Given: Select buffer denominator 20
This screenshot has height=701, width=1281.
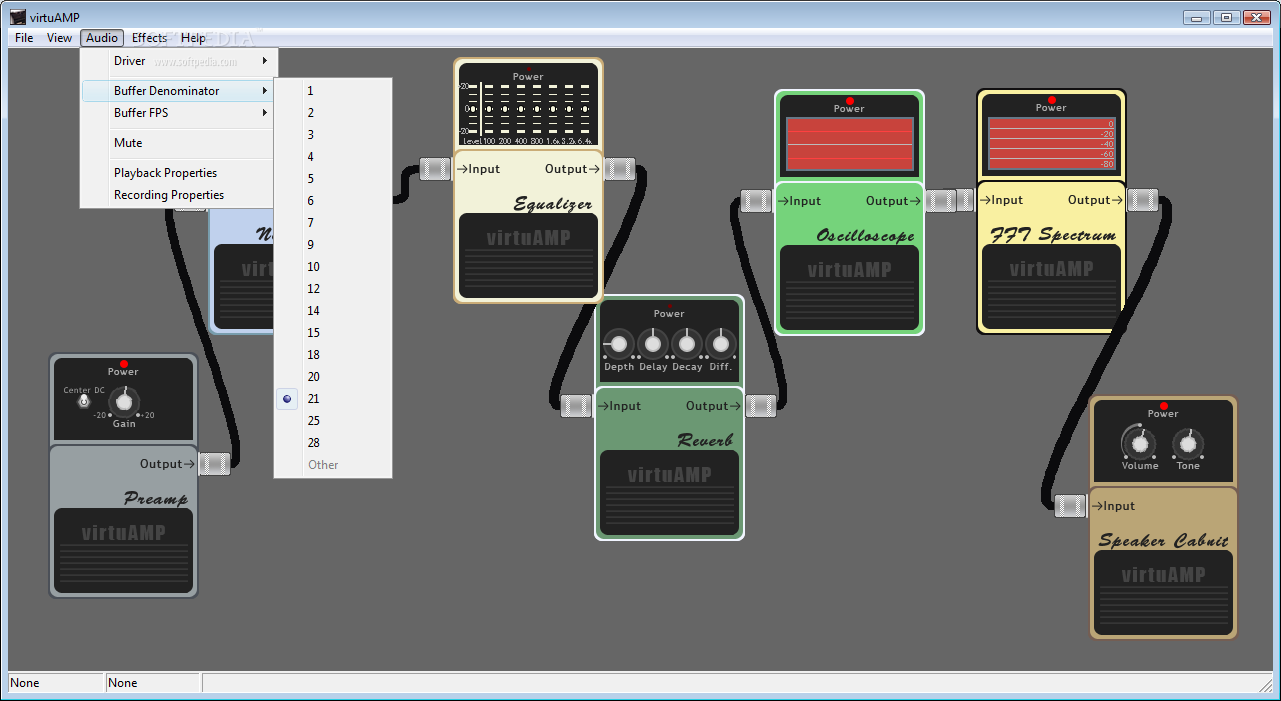Looking at the screenshot, I should coord(333,377).
